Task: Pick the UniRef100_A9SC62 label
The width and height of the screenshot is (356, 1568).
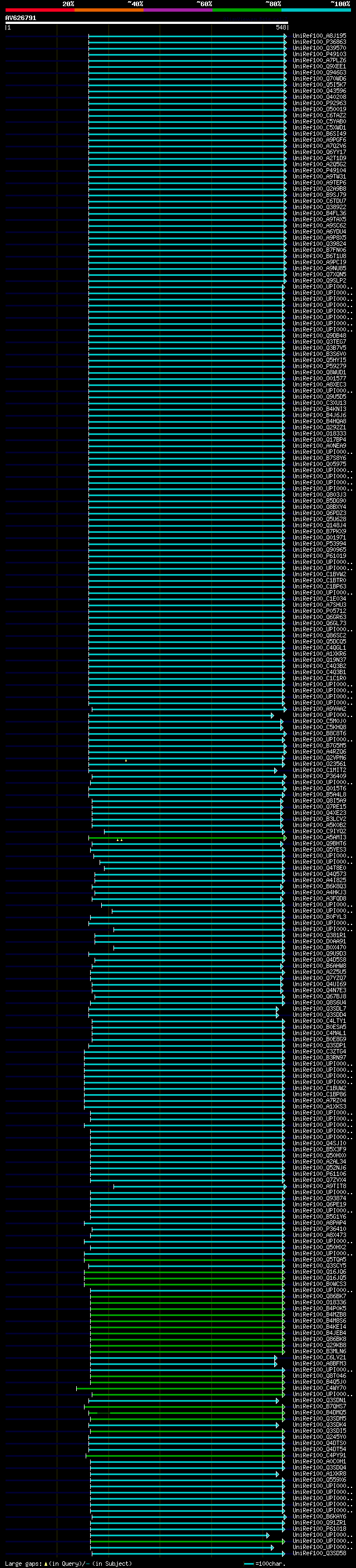Action: point(319,225)
